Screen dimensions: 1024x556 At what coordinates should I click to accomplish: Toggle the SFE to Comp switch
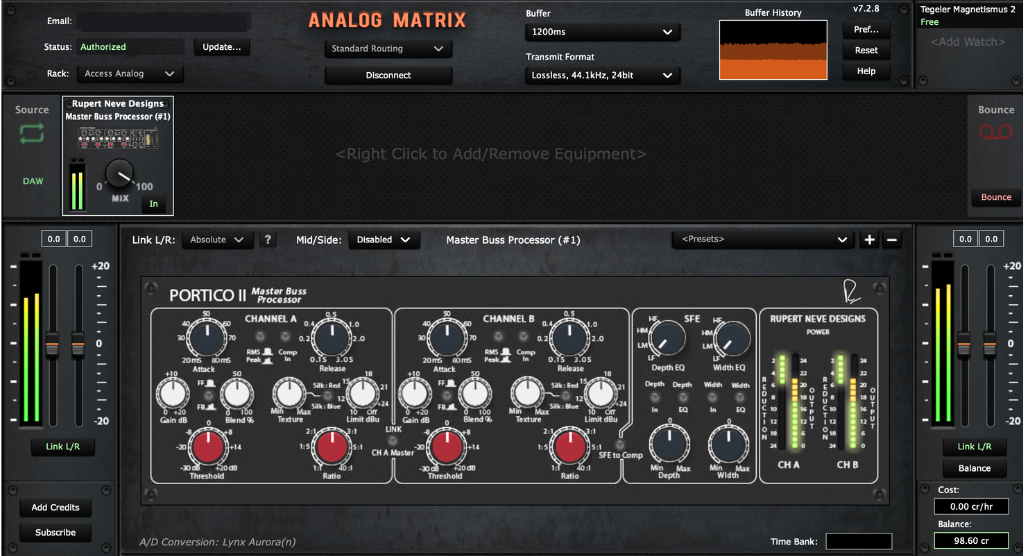click(620, 444)
